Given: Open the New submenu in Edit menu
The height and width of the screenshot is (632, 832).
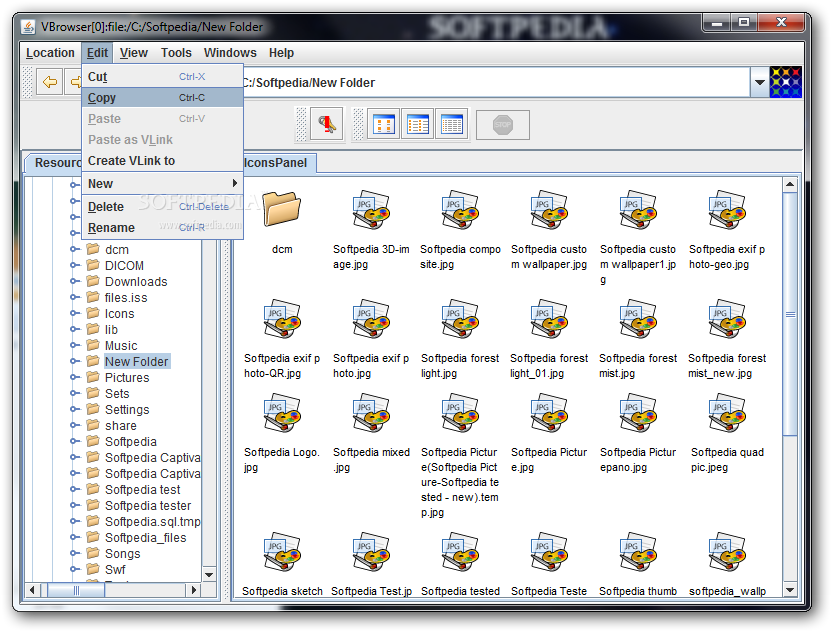Looking at the screenshot, I should tap(162, 184).
